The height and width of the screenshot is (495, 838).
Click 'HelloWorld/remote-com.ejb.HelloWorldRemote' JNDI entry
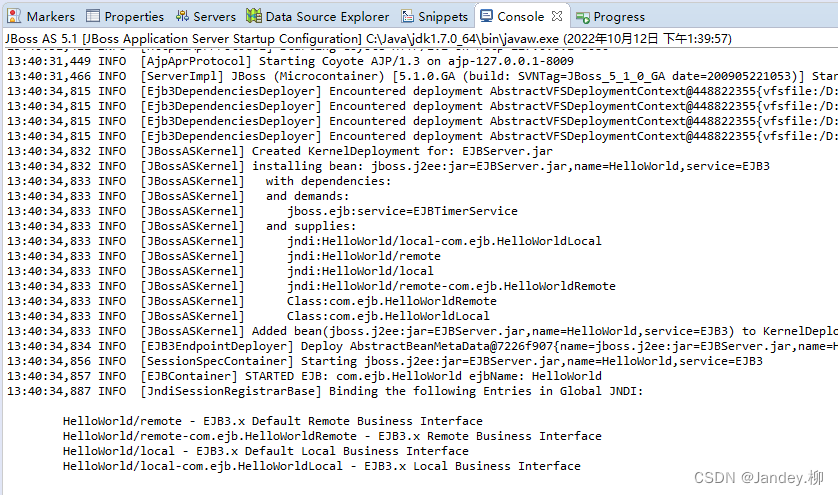pyautogui.click(x=332, y=436)
